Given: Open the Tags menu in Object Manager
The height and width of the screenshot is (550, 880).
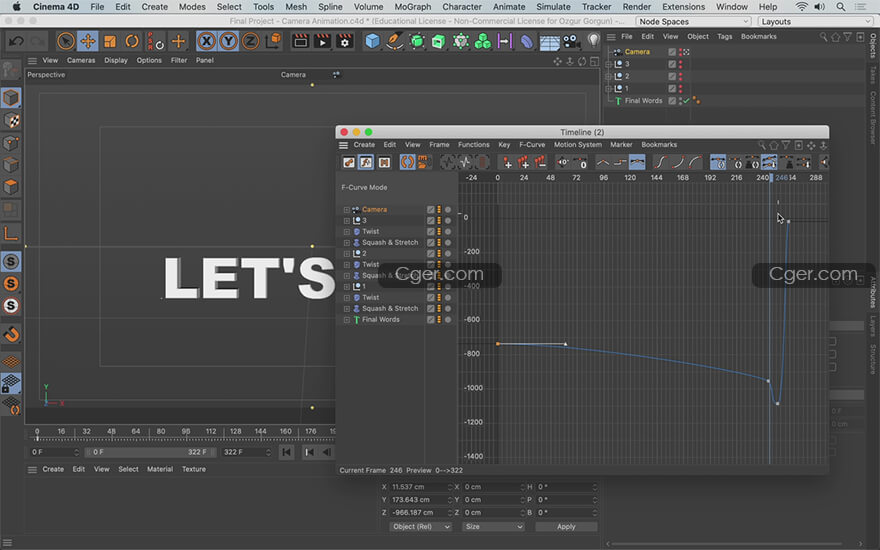Looking at the screenshot, I should (x=725, y=36).
